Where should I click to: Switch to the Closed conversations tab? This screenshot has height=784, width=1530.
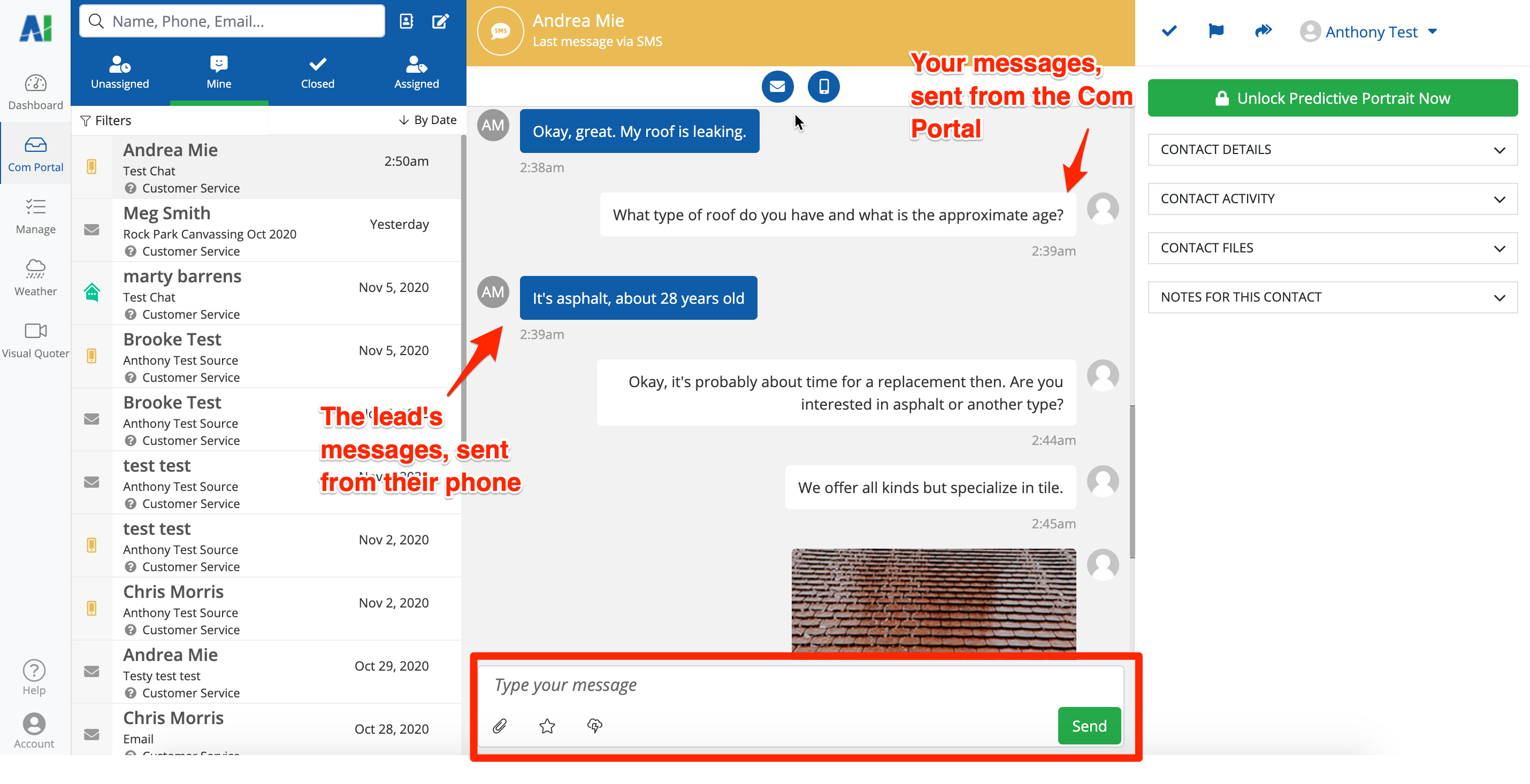317,73
